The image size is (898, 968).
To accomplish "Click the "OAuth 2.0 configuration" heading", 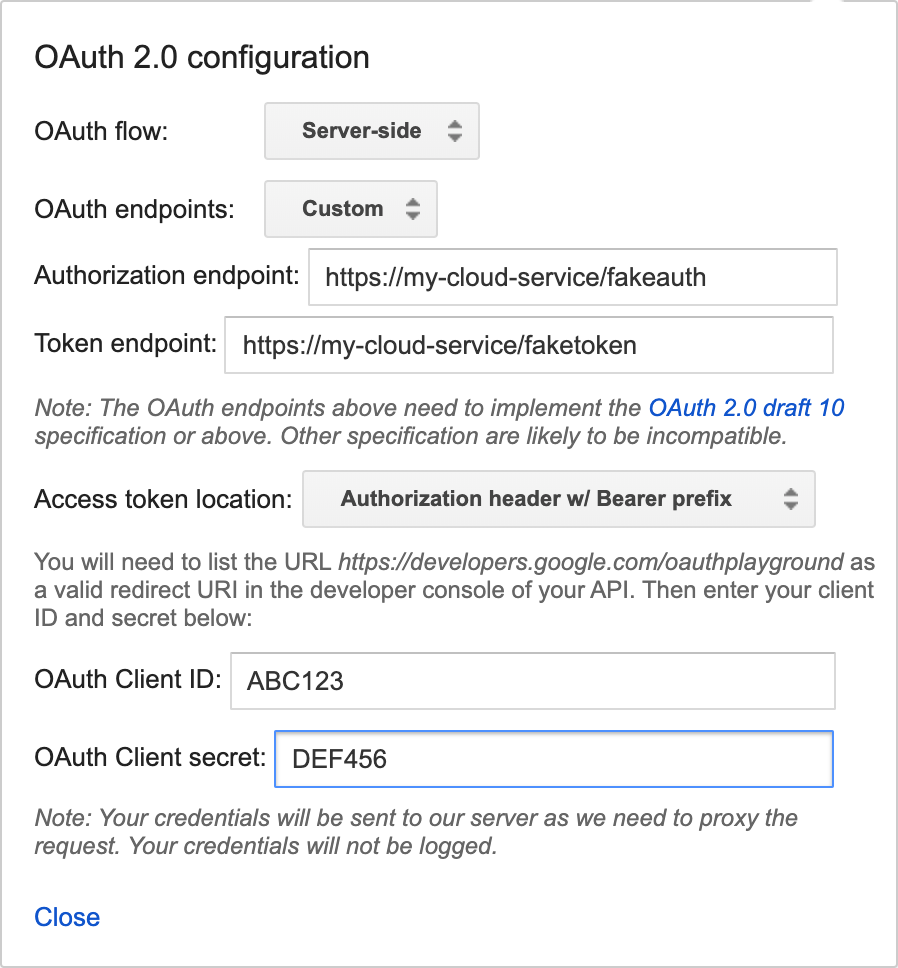I will (x=202, y=57).
